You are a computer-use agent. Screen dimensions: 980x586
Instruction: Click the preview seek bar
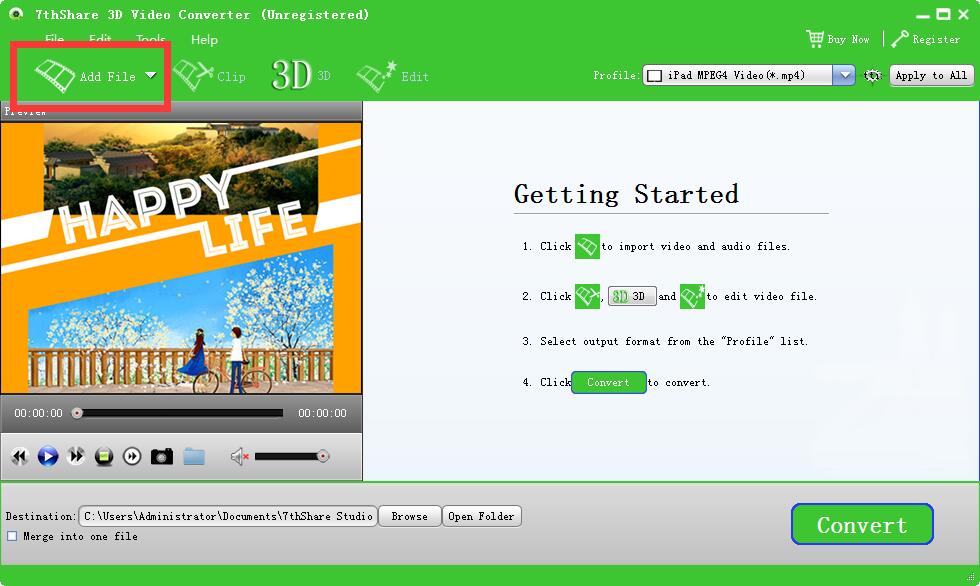(179, 413)
